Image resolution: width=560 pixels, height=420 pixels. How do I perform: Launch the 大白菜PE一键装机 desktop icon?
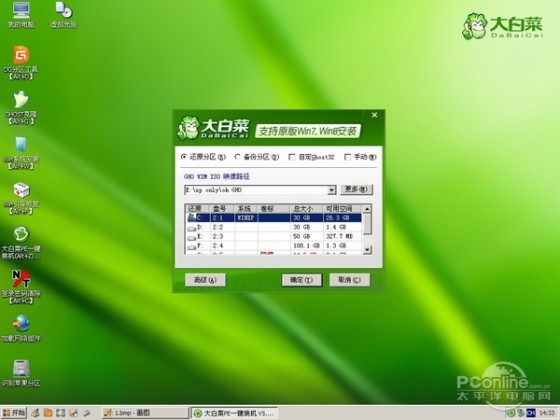click(21, 242)
